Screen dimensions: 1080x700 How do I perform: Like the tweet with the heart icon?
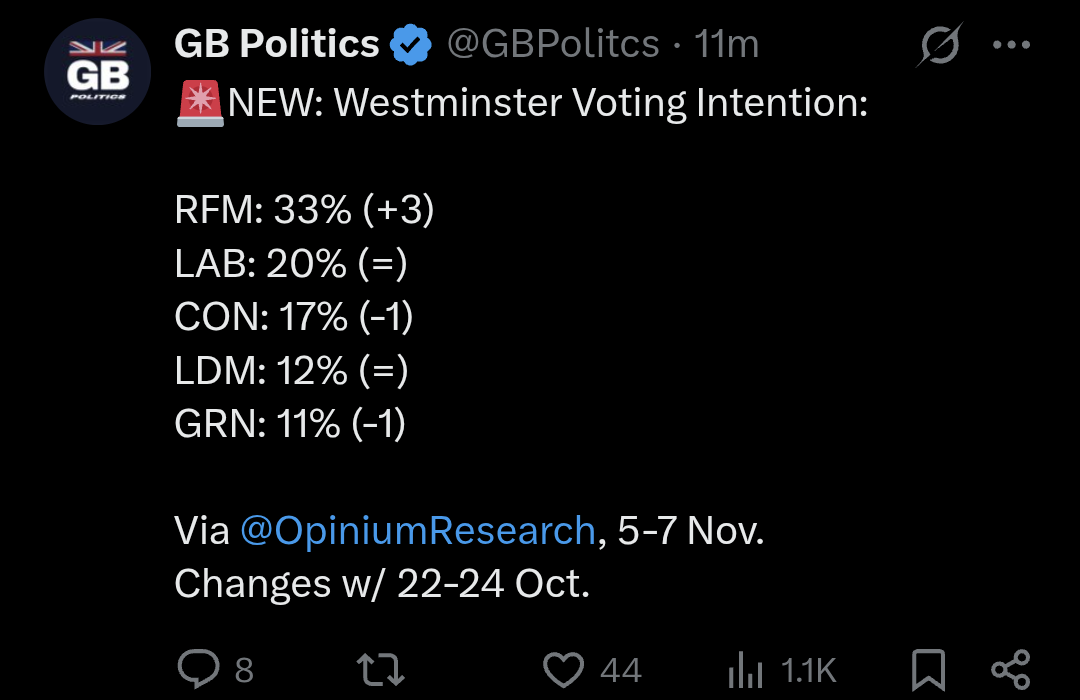pos(563,668)
